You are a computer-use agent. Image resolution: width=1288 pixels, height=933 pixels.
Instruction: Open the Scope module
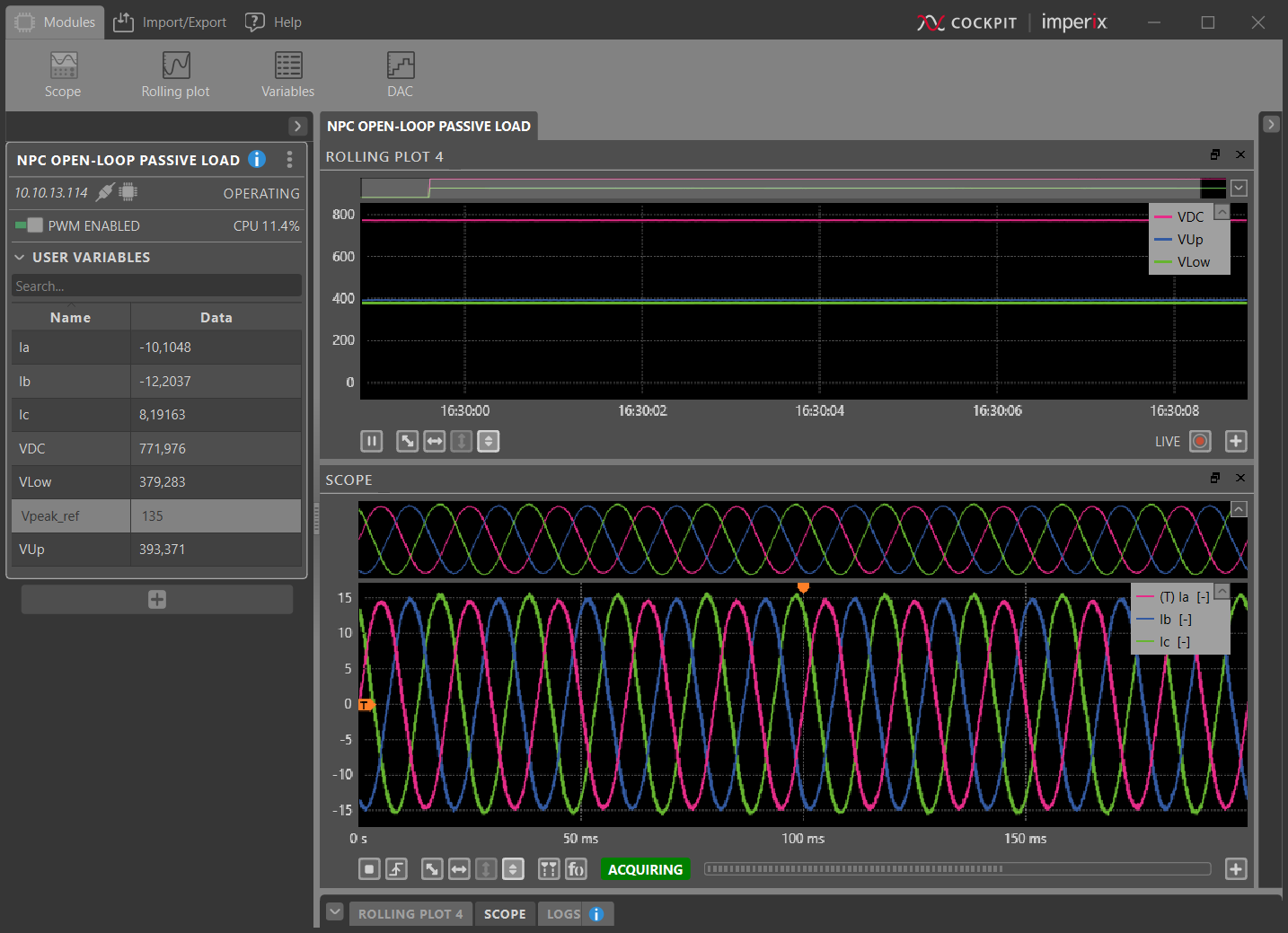coord(63,74)
